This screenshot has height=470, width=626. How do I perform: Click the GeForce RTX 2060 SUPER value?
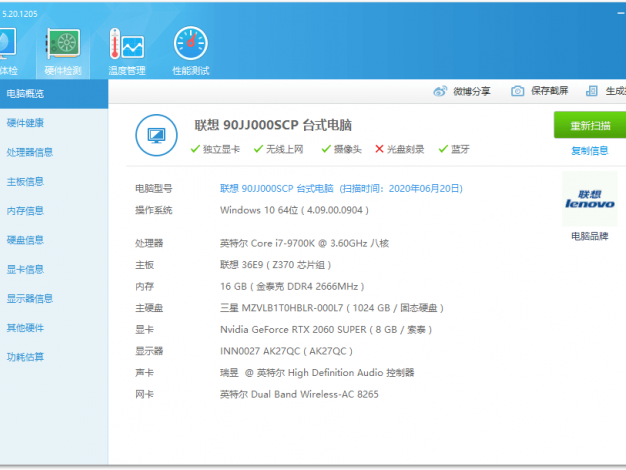click(x=326, y=329)
